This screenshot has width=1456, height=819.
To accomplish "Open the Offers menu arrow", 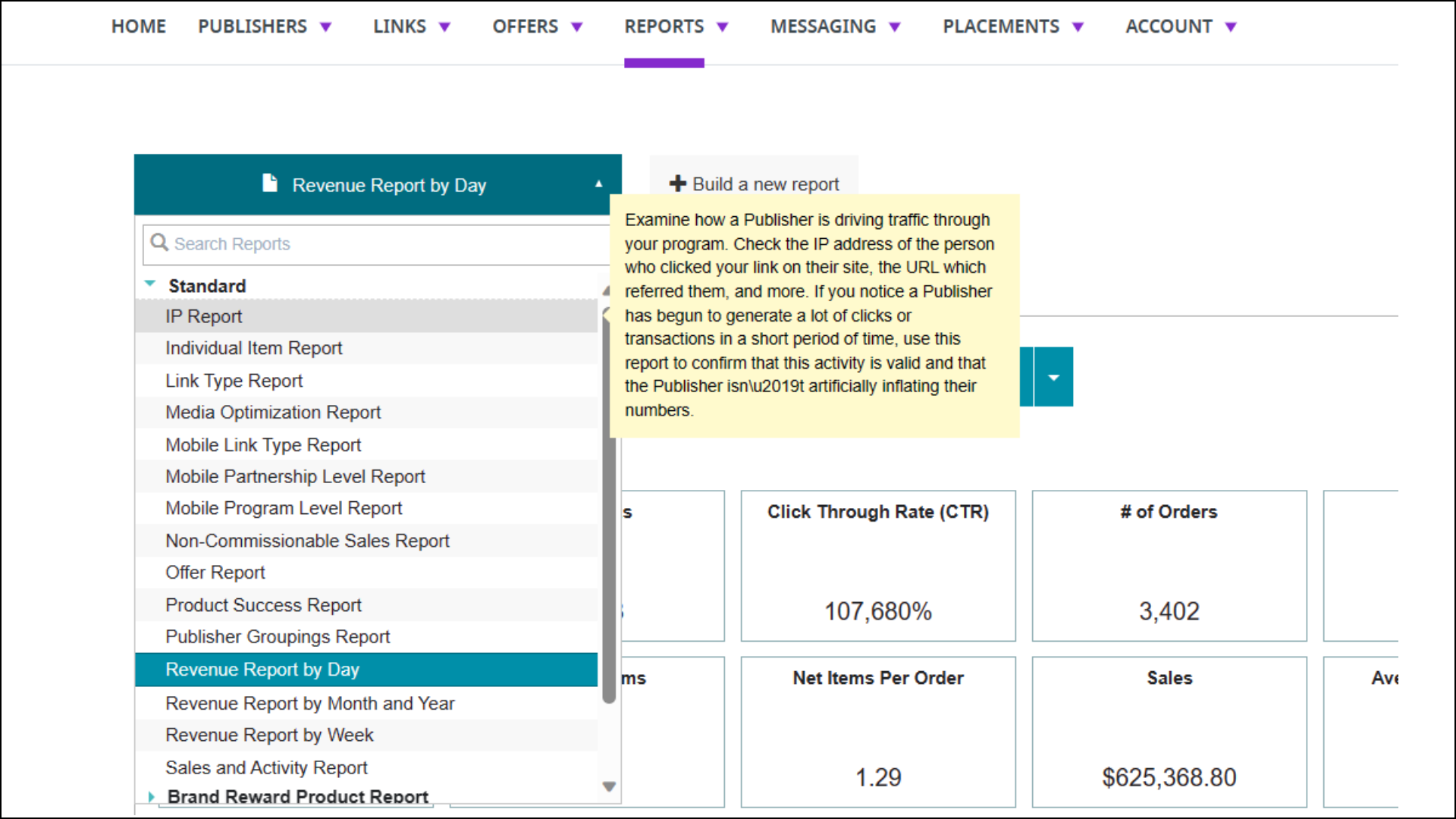I will 577,27.
